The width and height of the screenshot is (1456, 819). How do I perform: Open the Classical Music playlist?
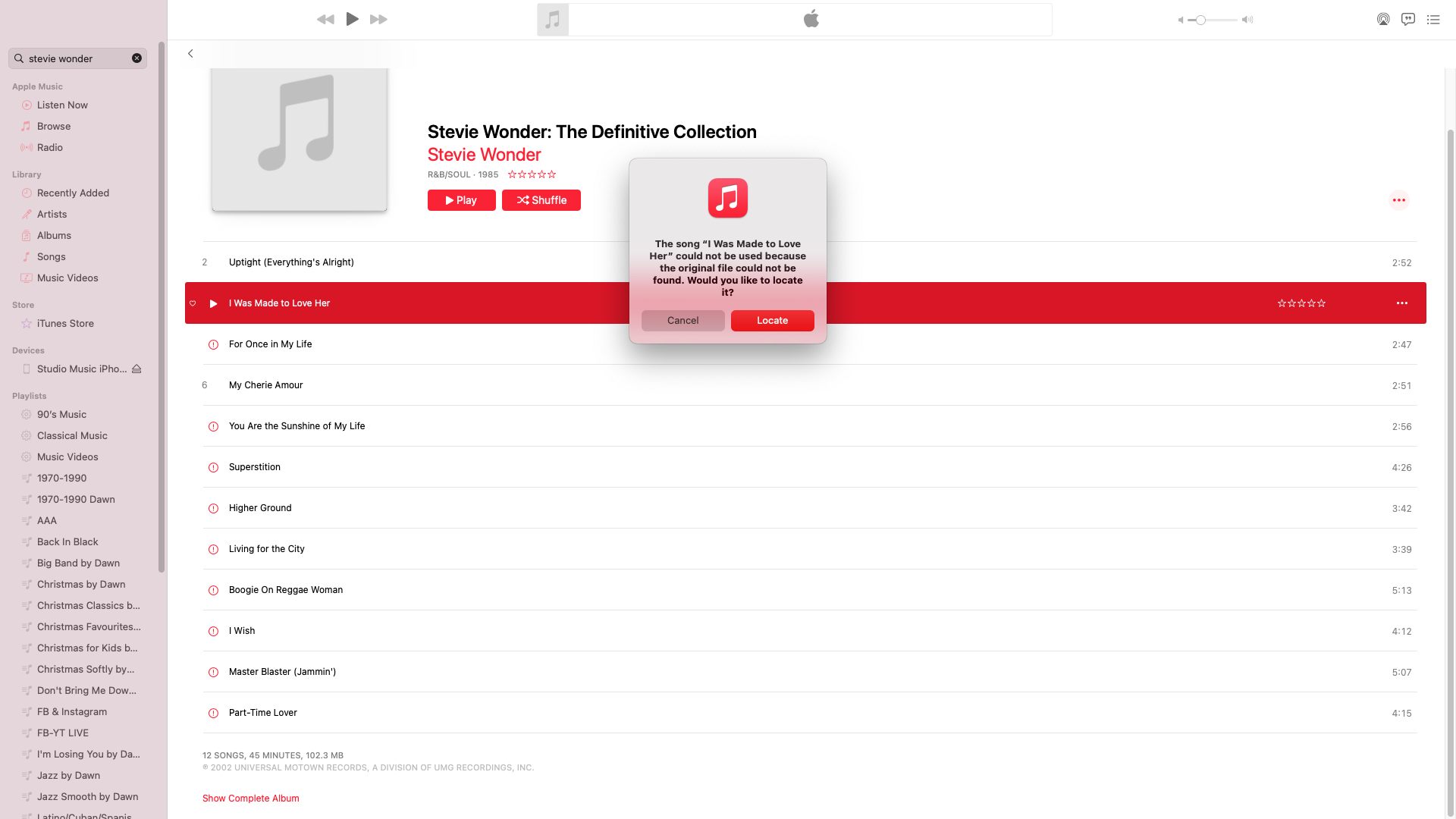pos(72,436)
